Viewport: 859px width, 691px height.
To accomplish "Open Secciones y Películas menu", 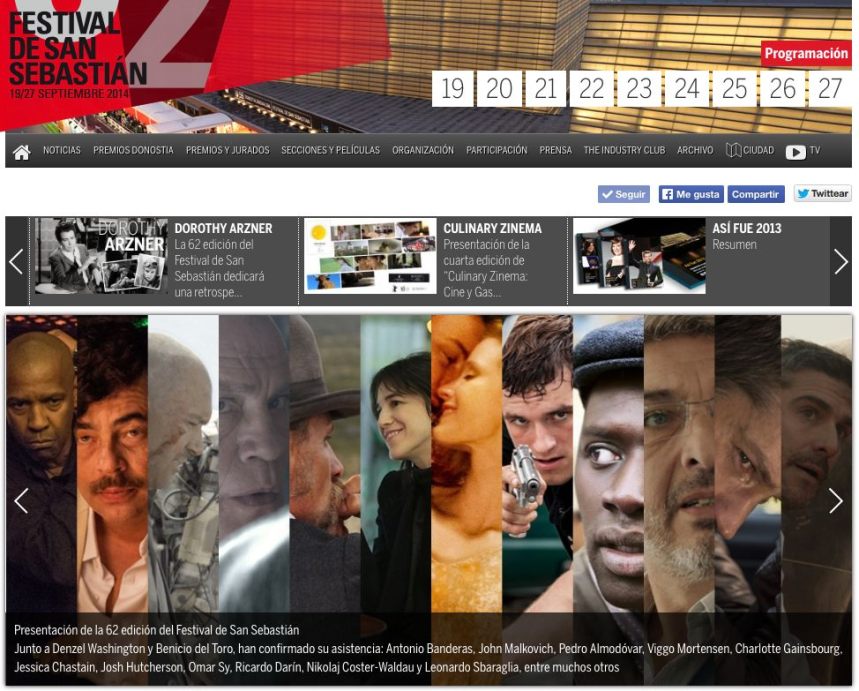I will tap(330, 151).
